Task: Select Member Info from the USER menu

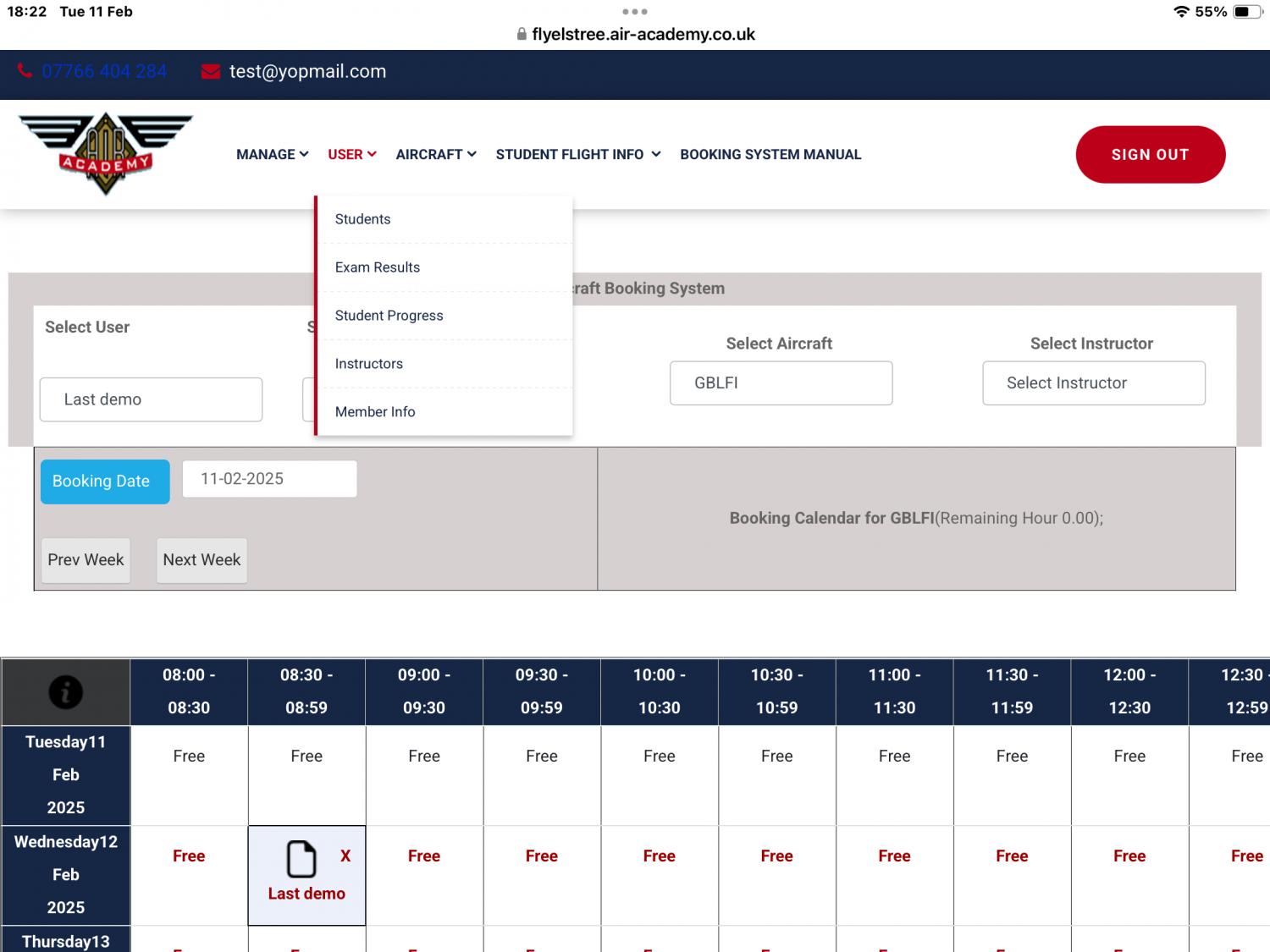Action: click(x=375, y=411)
